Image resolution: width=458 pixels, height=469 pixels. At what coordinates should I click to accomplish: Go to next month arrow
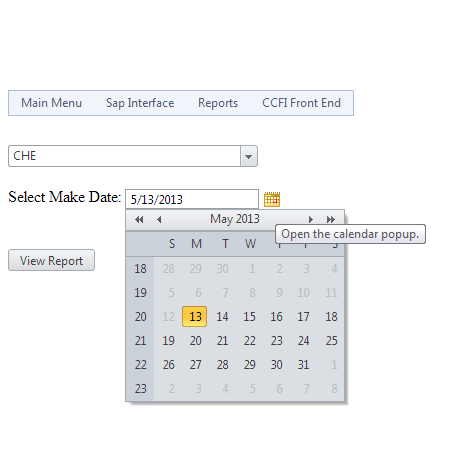coord(311,219)
